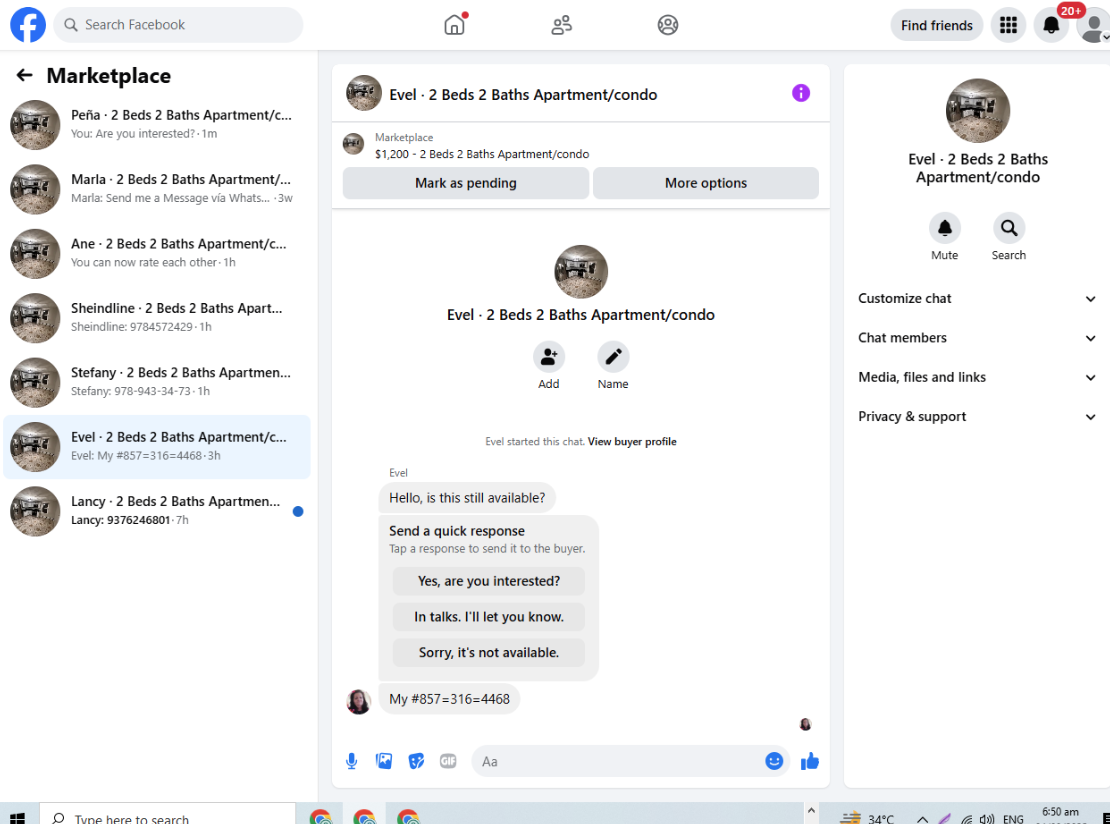Screen dimensions: 1110x824
Task: Open unread Lancy conversation
Action: (x=157, y=511)
